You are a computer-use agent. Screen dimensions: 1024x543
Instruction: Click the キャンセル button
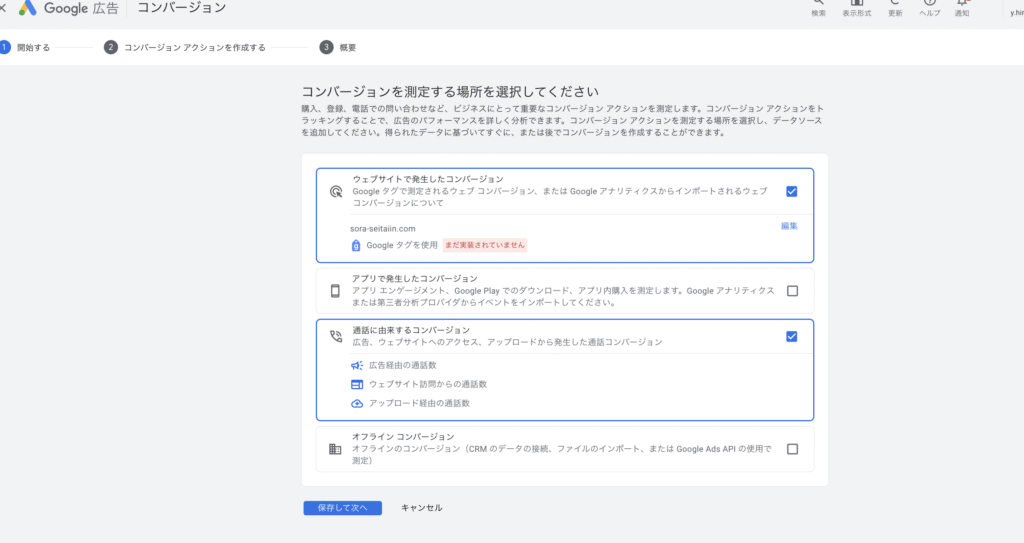[x=421, y=508]
